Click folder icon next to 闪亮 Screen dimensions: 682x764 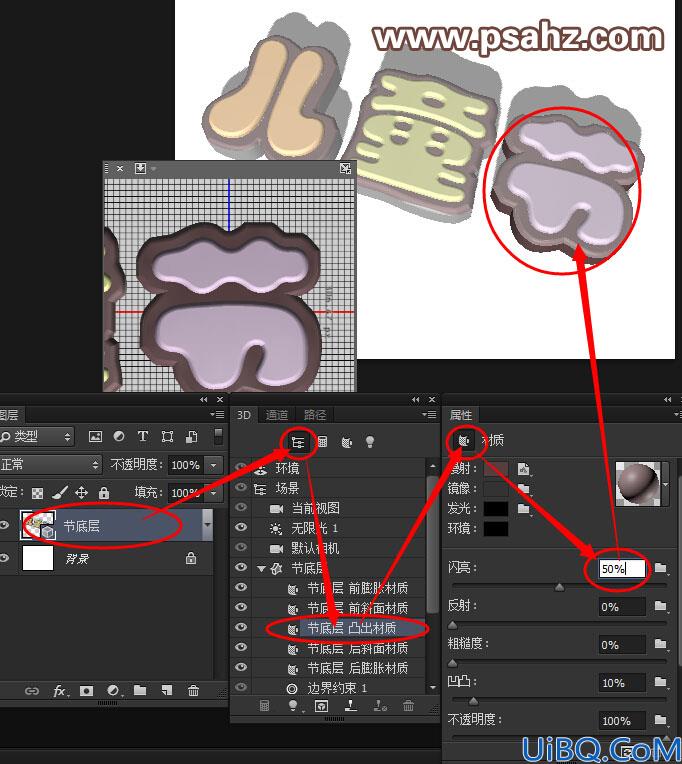click(x=661, y=568)
